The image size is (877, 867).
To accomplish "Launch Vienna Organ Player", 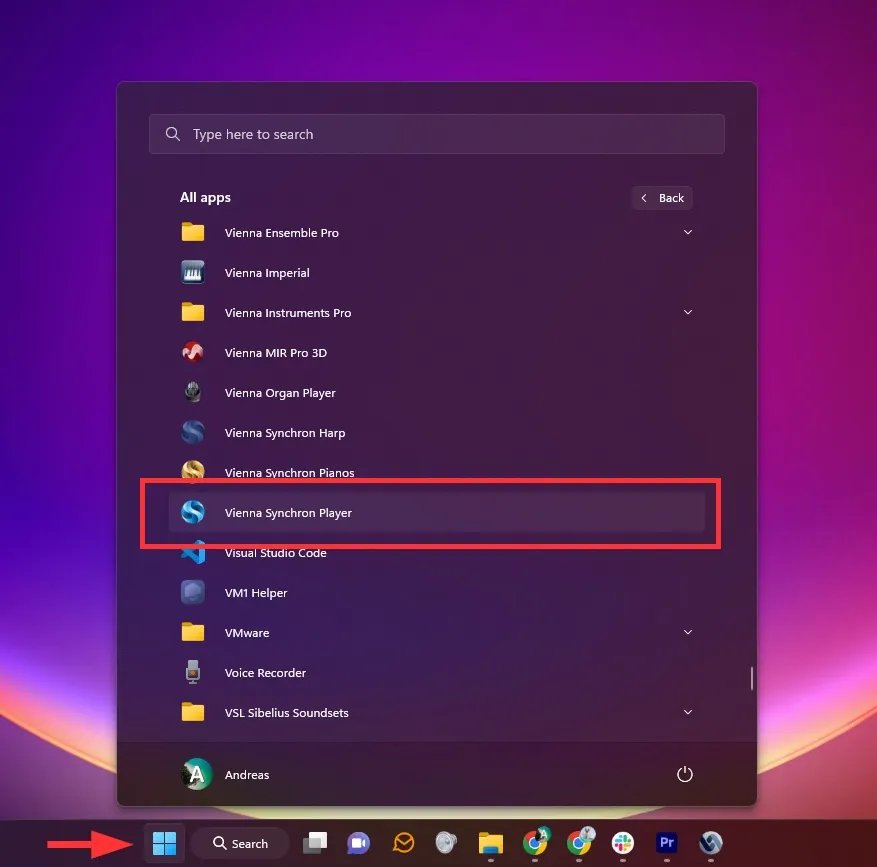I will click(280, 393).
